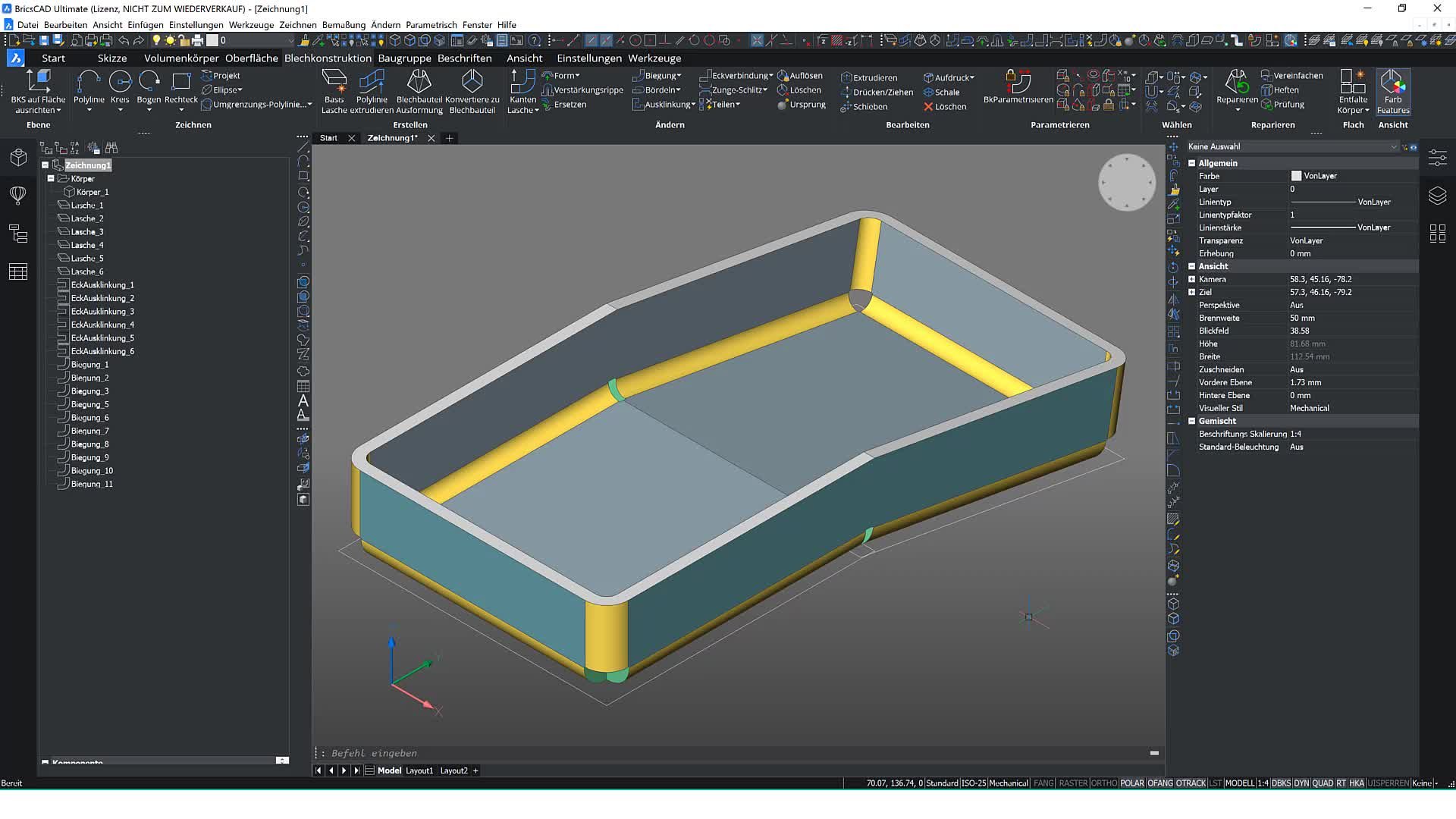The width and height of the screenshot is (1456, 819).
Task: Click the BkParametrisieren icon
Action: click(x=1018, y=87)
